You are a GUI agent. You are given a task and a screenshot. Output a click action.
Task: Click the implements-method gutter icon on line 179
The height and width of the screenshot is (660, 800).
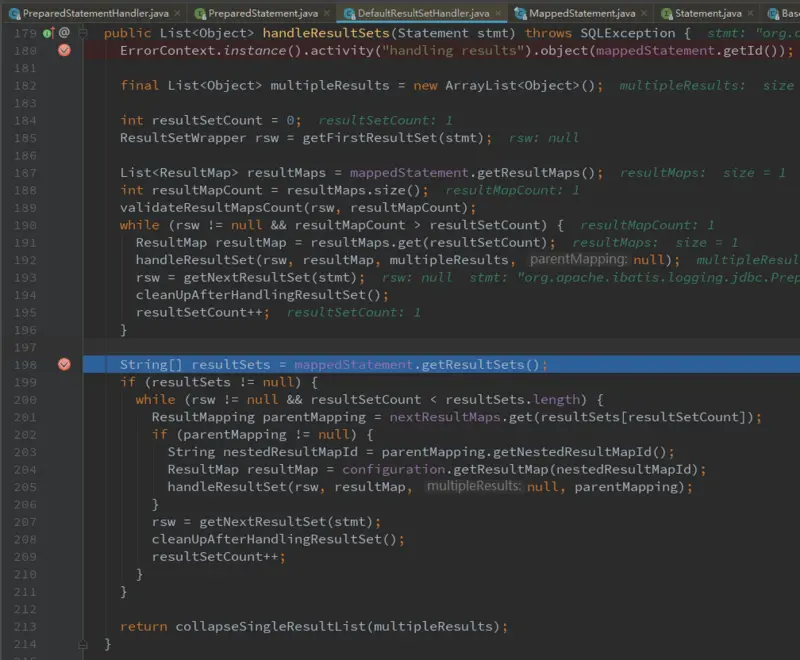coord(48,33)
